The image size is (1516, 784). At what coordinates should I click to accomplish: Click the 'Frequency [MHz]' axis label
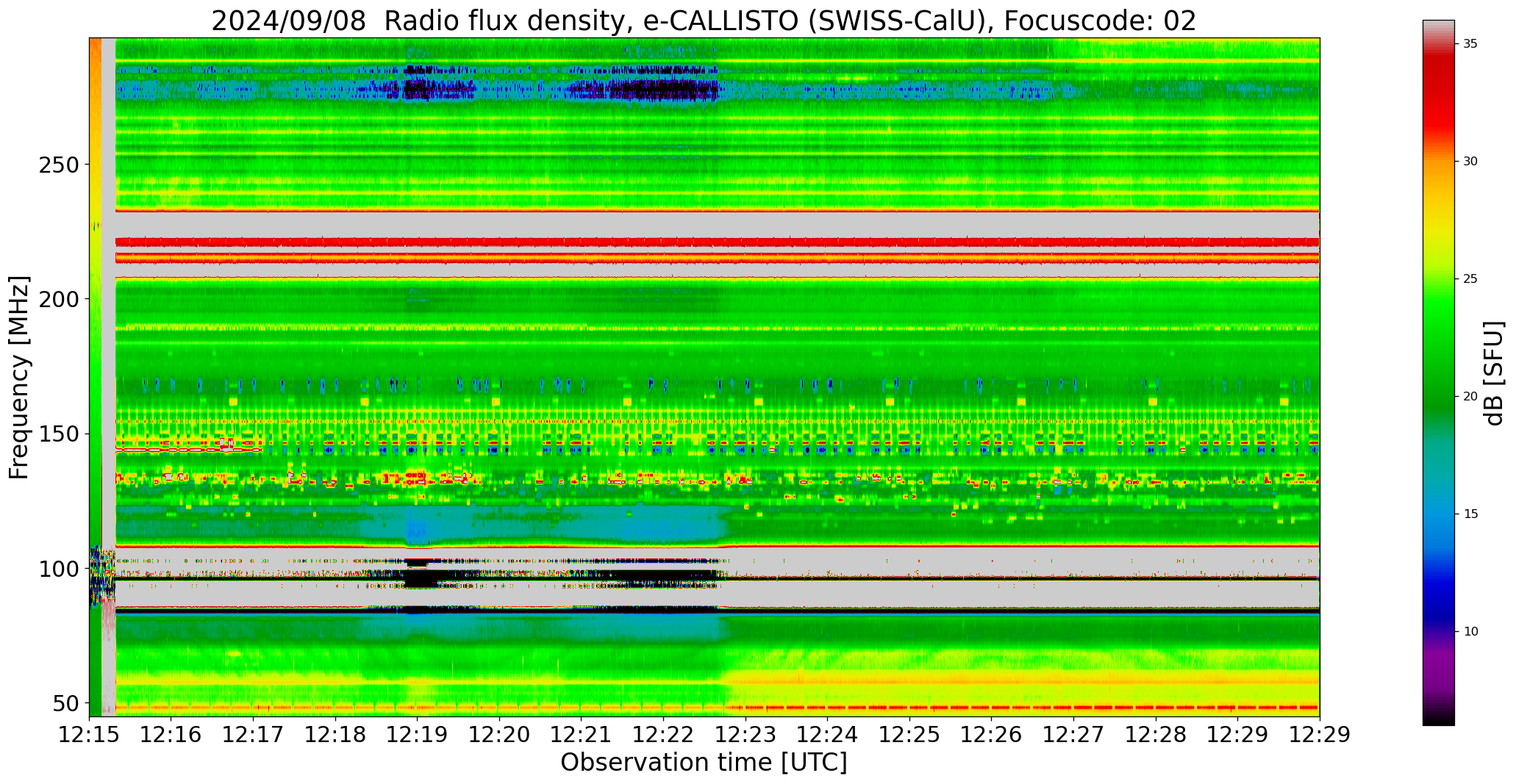point(19,377)
